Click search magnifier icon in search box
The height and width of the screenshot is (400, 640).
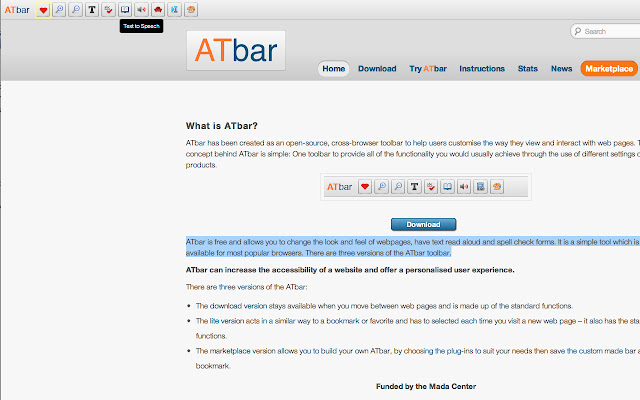click(578, 31)
